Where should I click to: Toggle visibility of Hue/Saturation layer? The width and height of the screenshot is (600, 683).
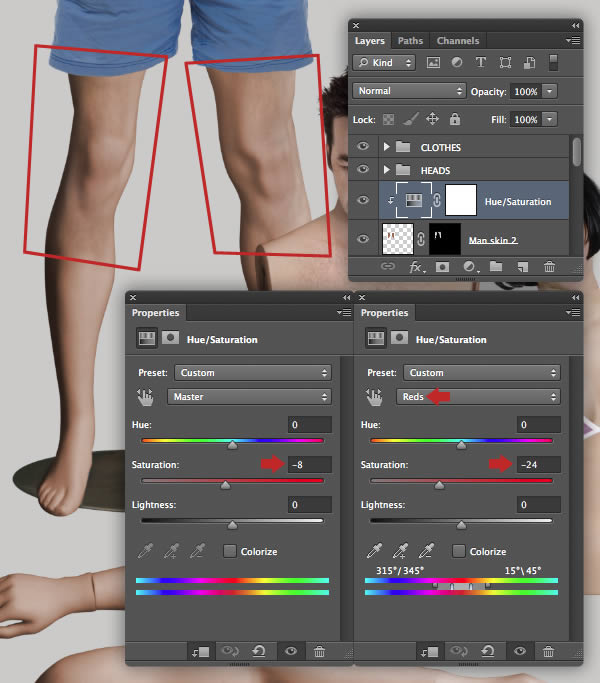pyautogui.click(x=362, y=201)
